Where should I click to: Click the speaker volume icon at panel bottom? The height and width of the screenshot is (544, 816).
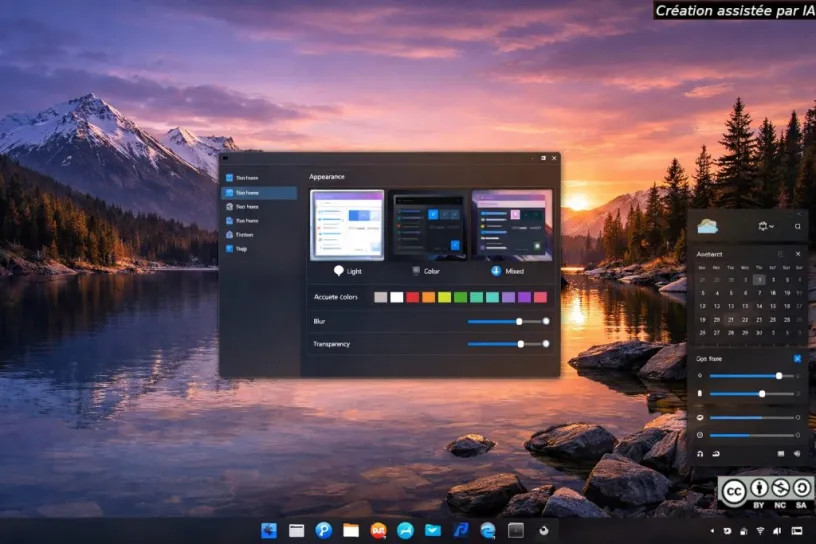click(x=797, y=454)
